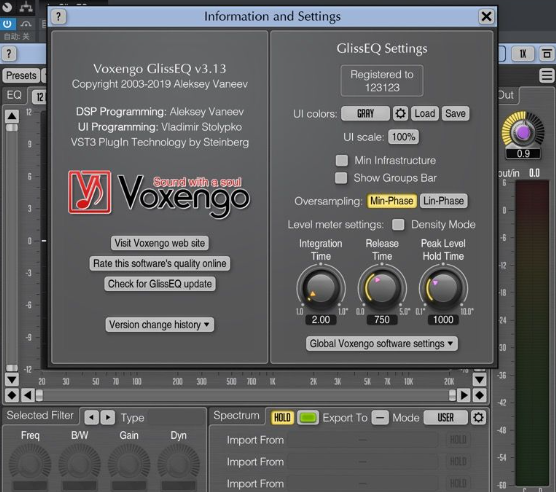The height and width of the screenshot is (492, 556).
Task: Click the right-pointing scroll arrow under spectrum
Action: click(463, 395)
